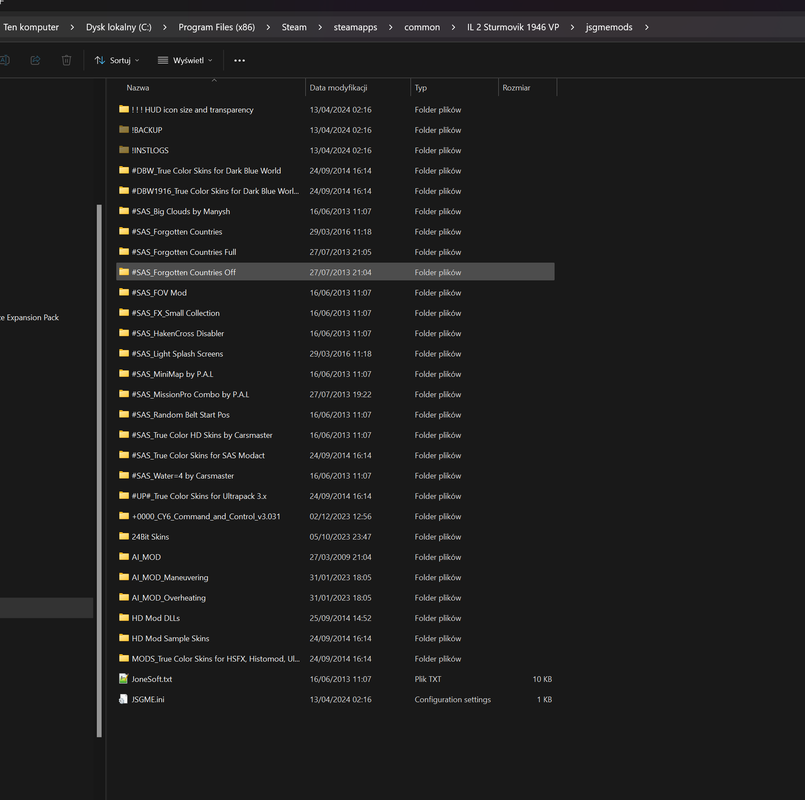Click the navigation pane vertical scrollbar
The width and height of the screenshot is (805, 800).
click(x=99, y=471)
